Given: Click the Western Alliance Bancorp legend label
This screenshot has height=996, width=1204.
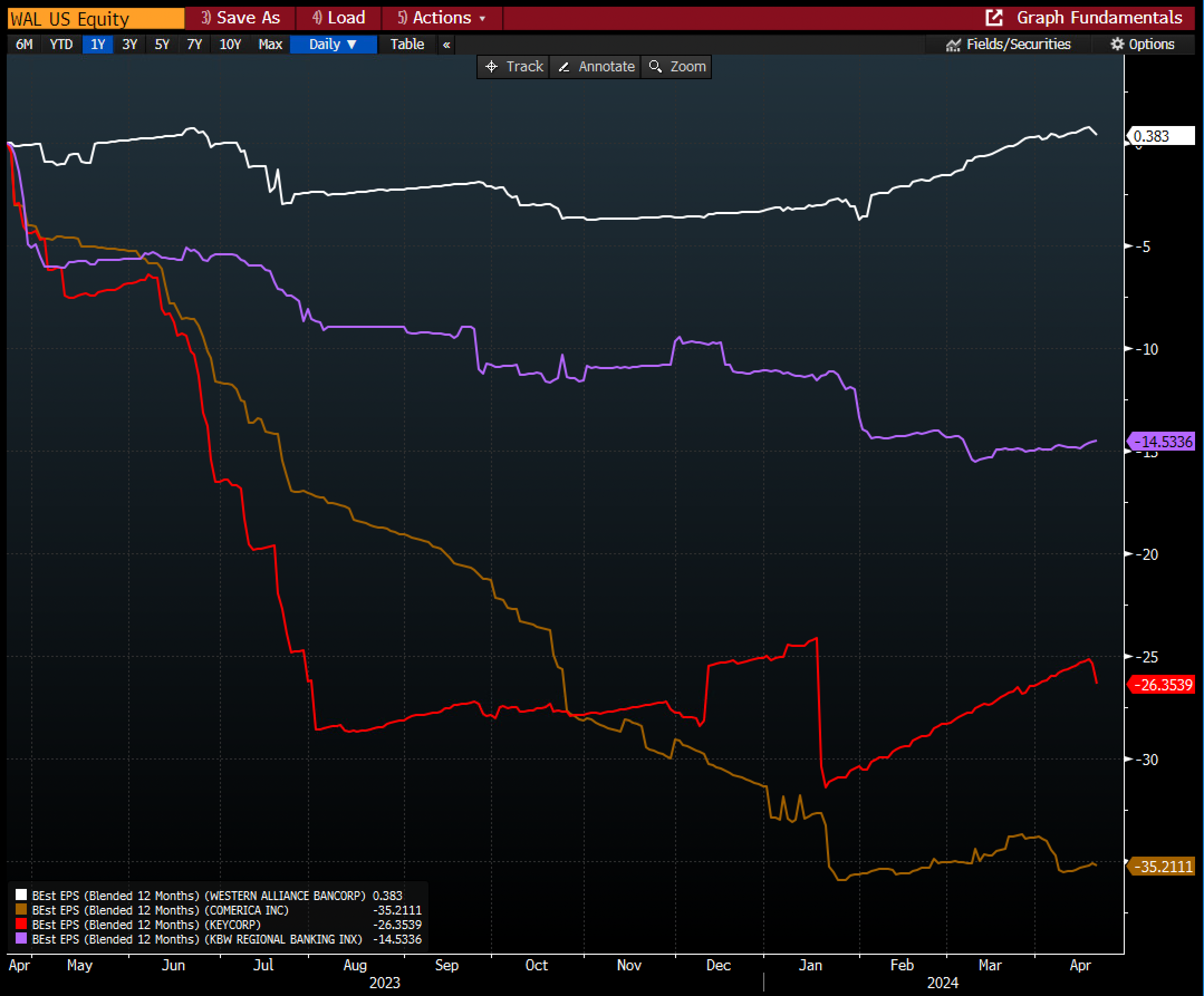Looking at the screenshot, I should pos(199,896).
